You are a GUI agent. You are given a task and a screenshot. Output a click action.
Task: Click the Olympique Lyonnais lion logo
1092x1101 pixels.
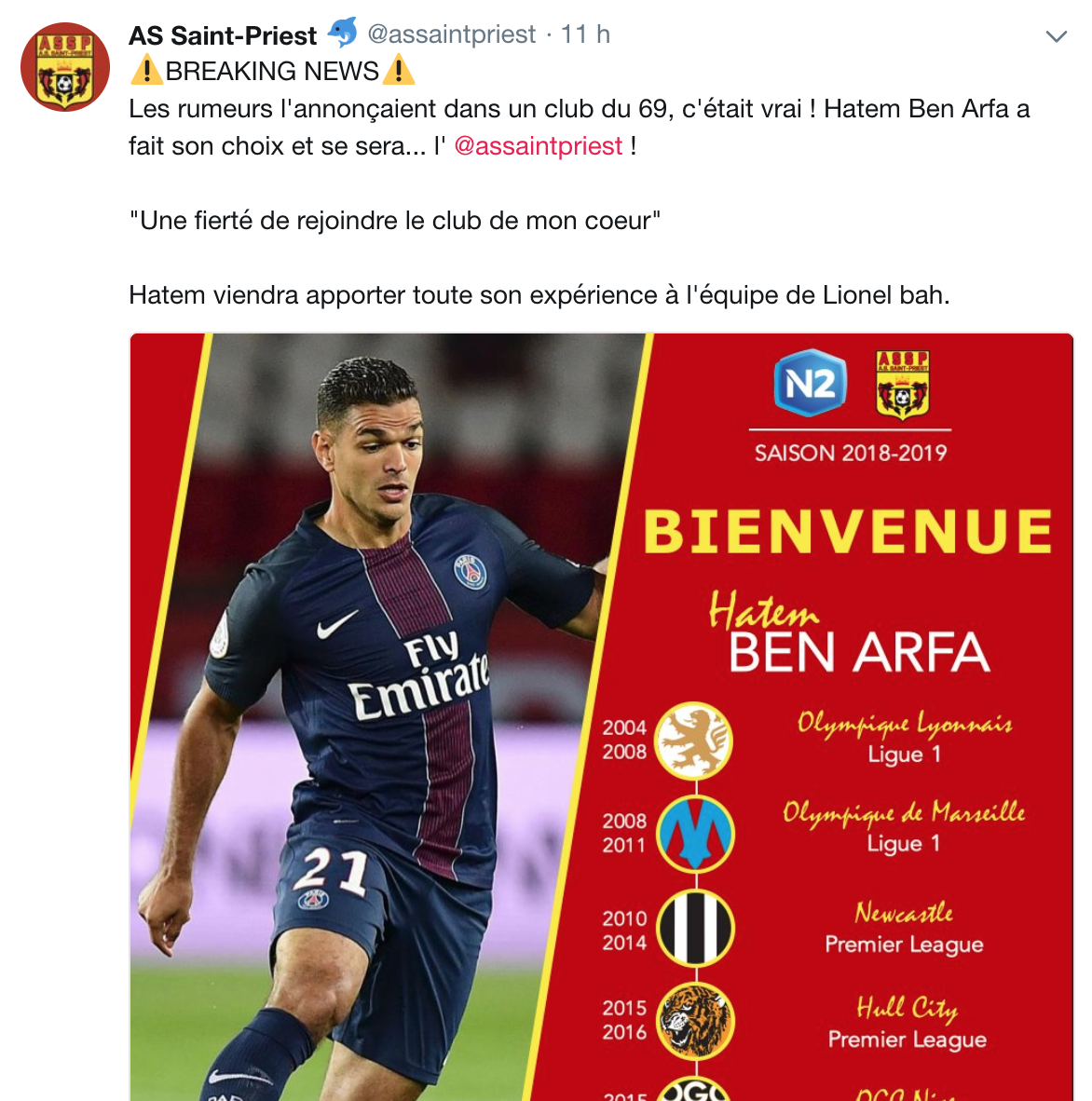tap(694, 741)
